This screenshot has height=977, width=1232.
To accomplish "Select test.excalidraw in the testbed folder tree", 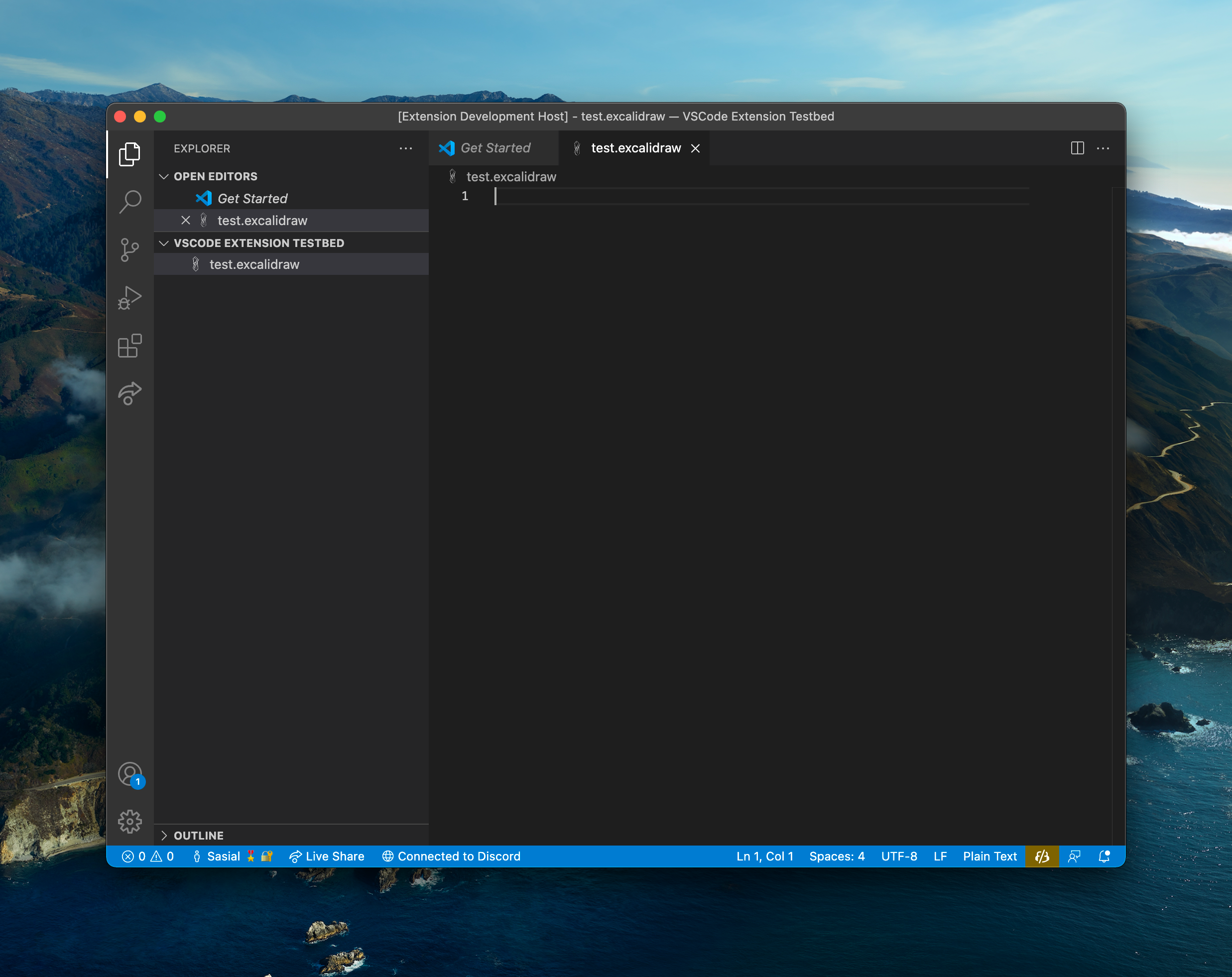I will (x=254, y=264).
